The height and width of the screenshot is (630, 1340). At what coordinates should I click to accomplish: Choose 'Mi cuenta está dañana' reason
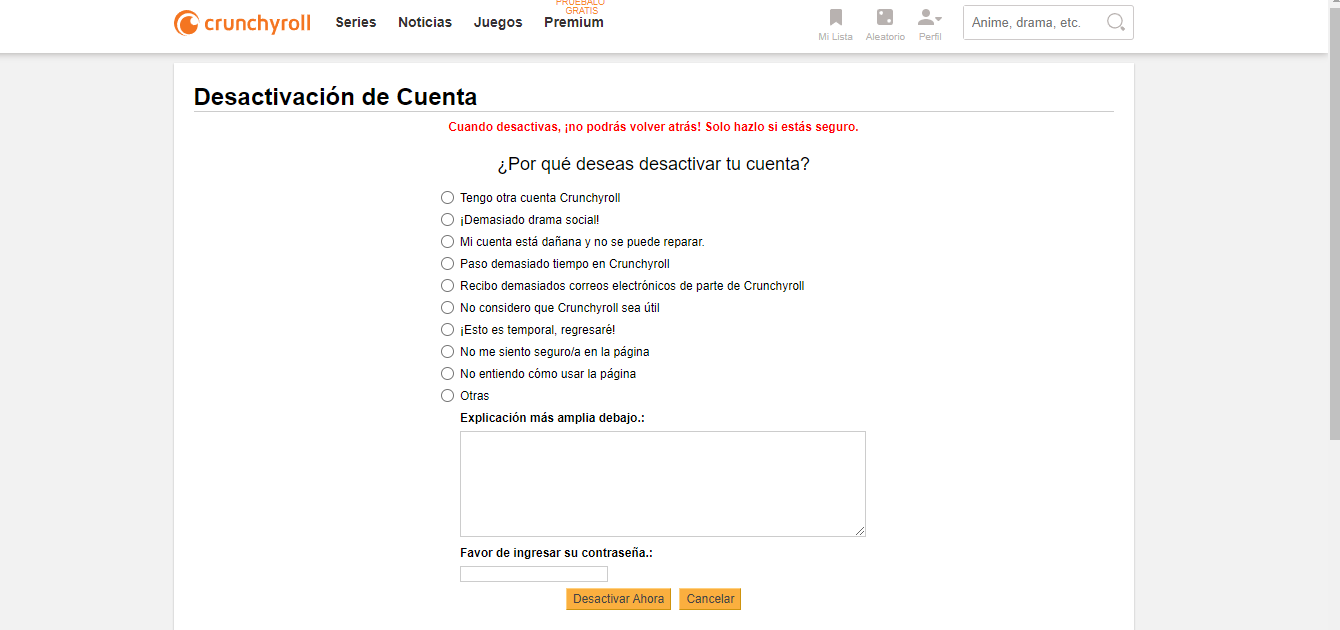point(448,242)
